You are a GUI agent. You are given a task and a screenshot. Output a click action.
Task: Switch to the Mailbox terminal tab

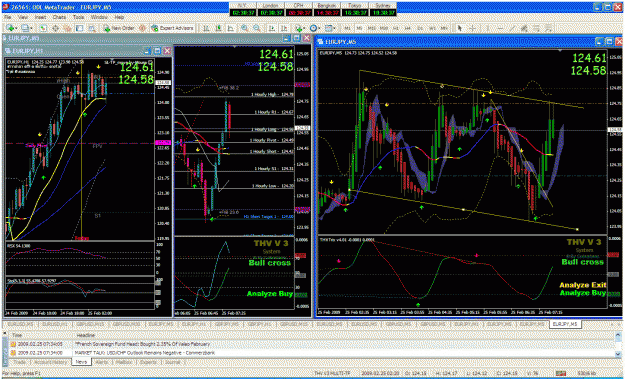pyautogui.click(x=124, y=362)
